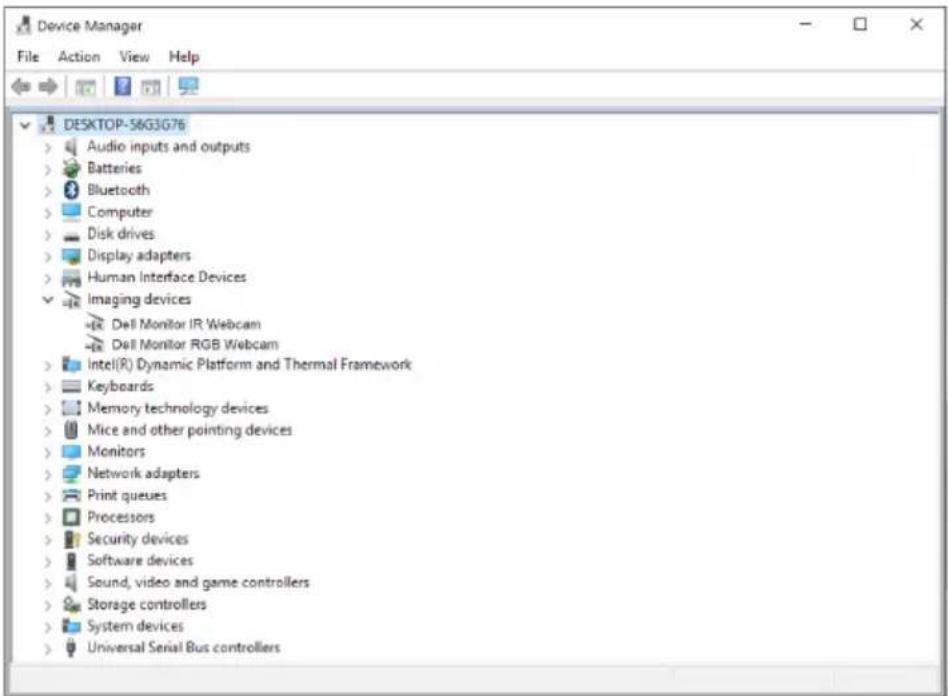948x696 pixels.
Task: Expand the Intel(R) Dynamic Platform and Thermal Framework category
Action: [48, 365]
